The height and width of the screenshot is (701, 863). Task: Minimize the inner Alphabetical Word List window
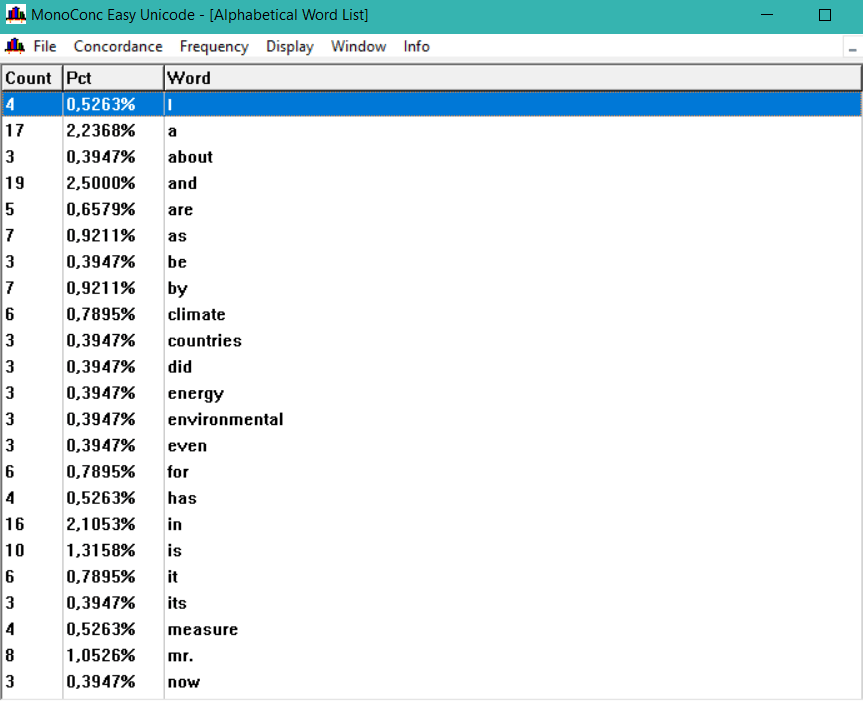[852, 48]
